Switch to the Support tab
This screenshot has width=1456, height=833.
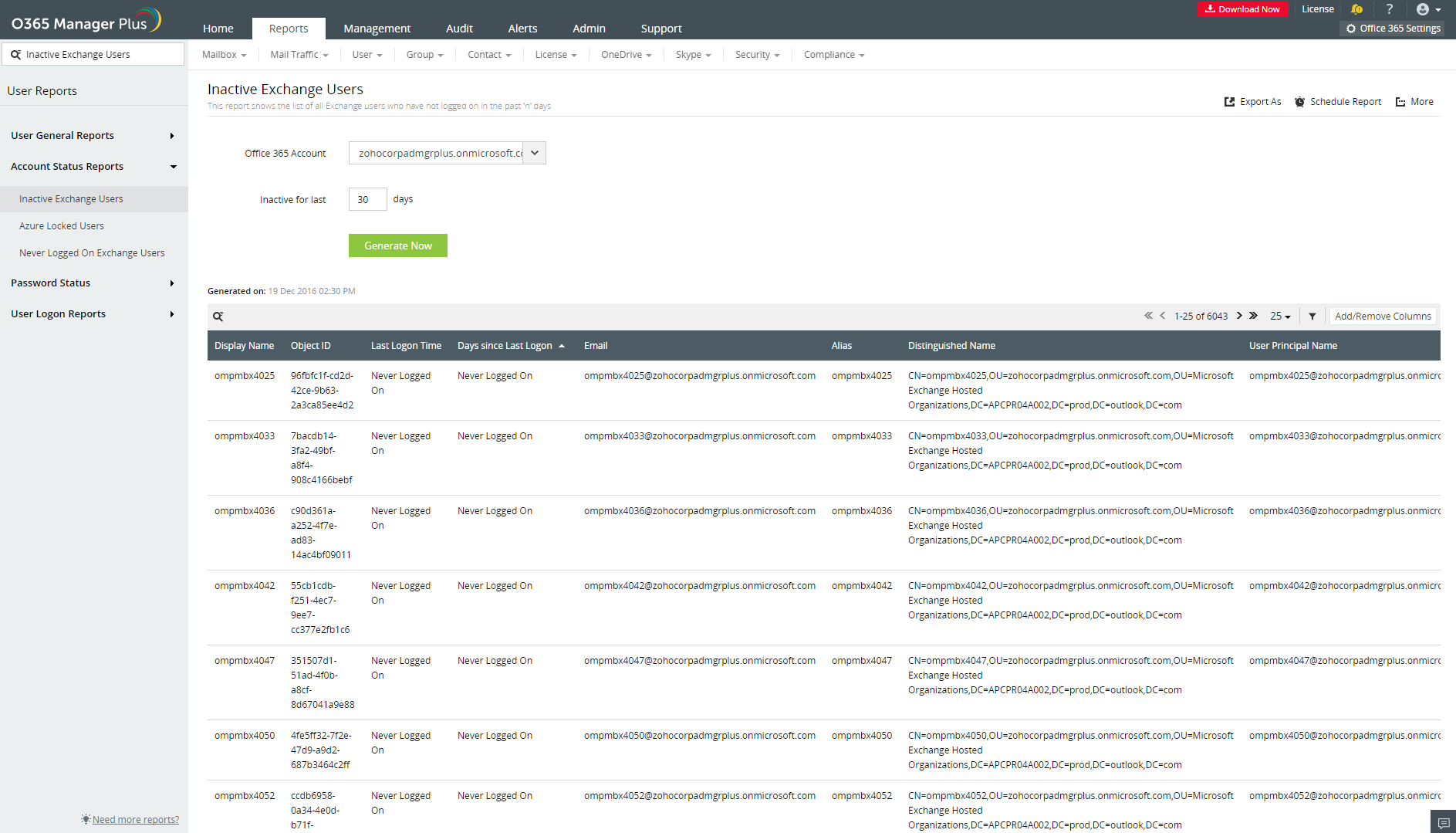coord(661,29)
